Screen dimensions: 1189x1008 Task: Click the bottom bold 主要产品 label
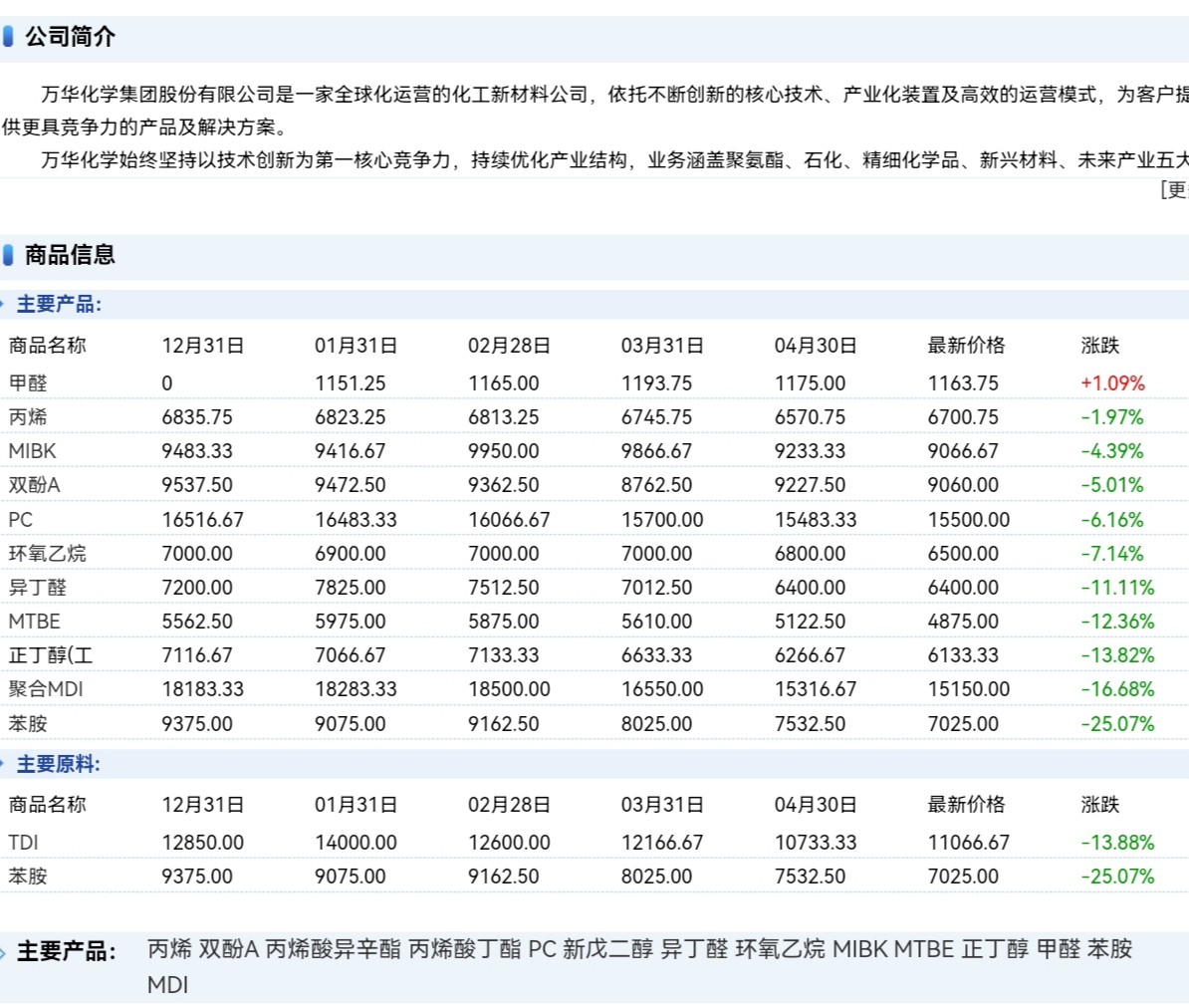[66, 952]
